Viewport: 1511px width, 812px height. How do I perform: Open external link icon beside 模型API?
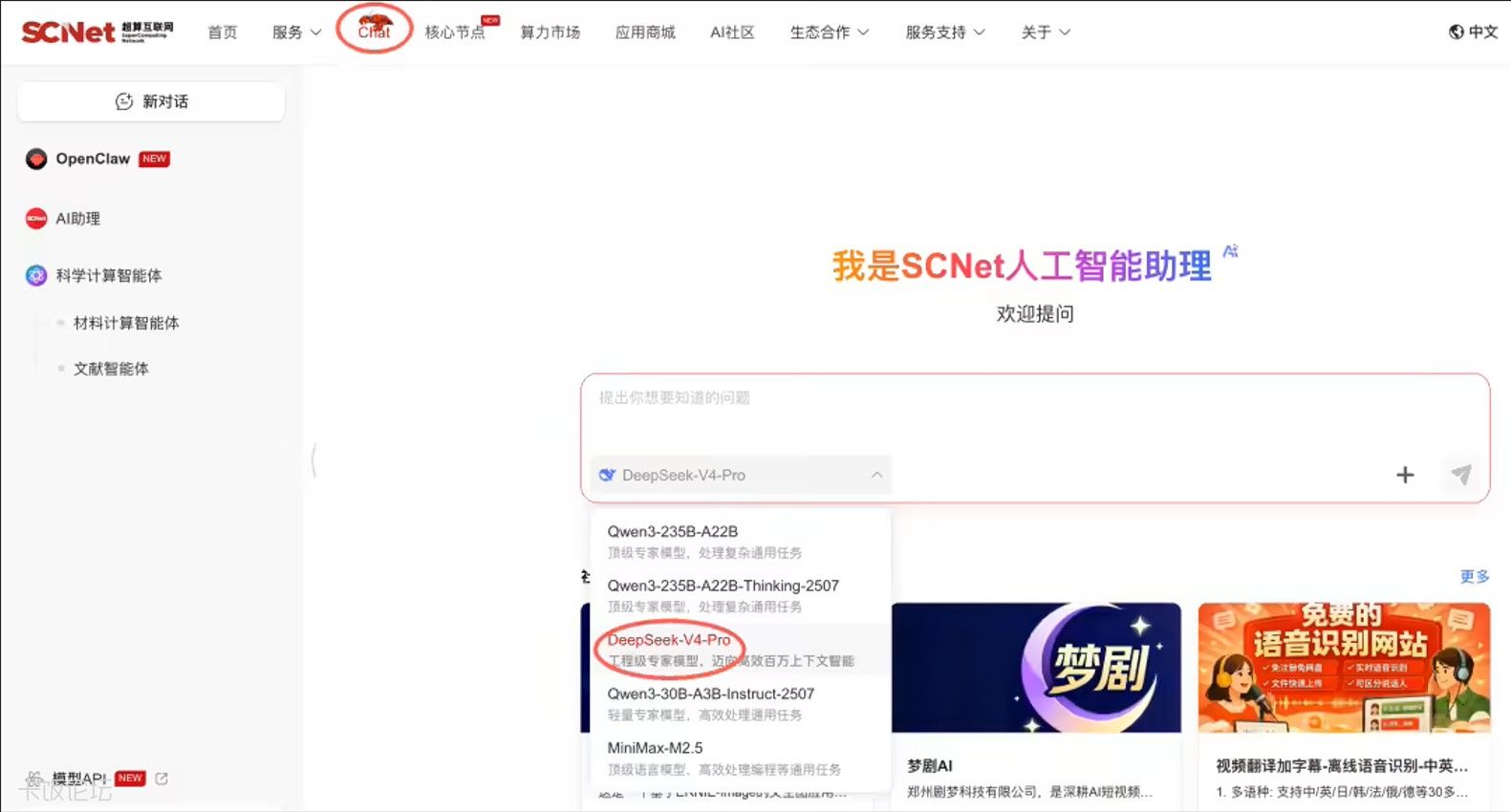tap(162, 779)
